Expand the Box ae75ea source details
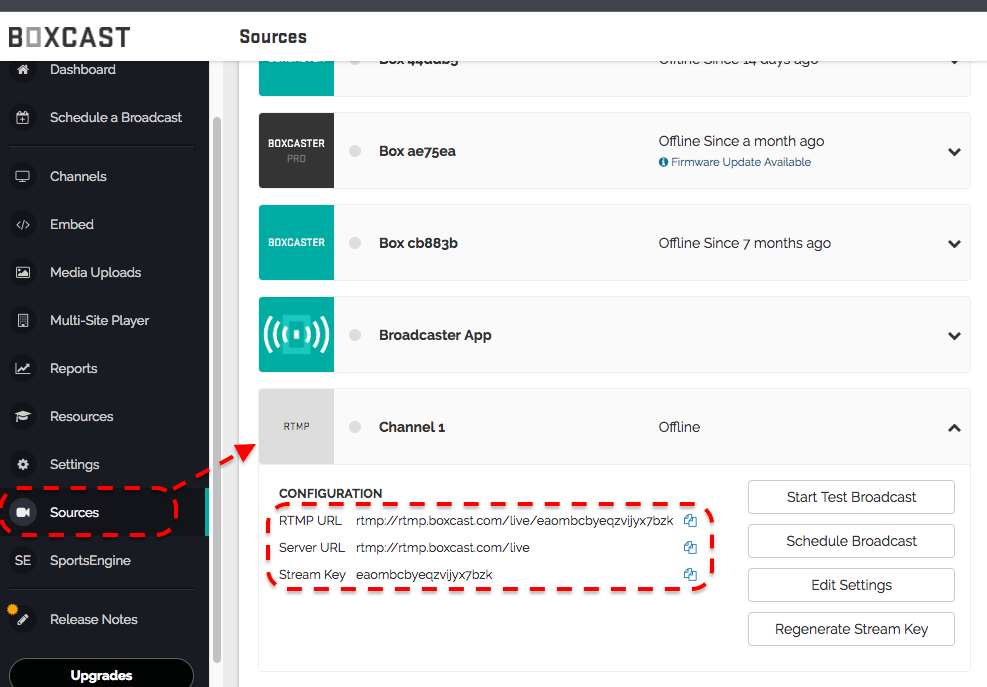The height and width of the screenshot is (687, 987). (x=954, y=152)
